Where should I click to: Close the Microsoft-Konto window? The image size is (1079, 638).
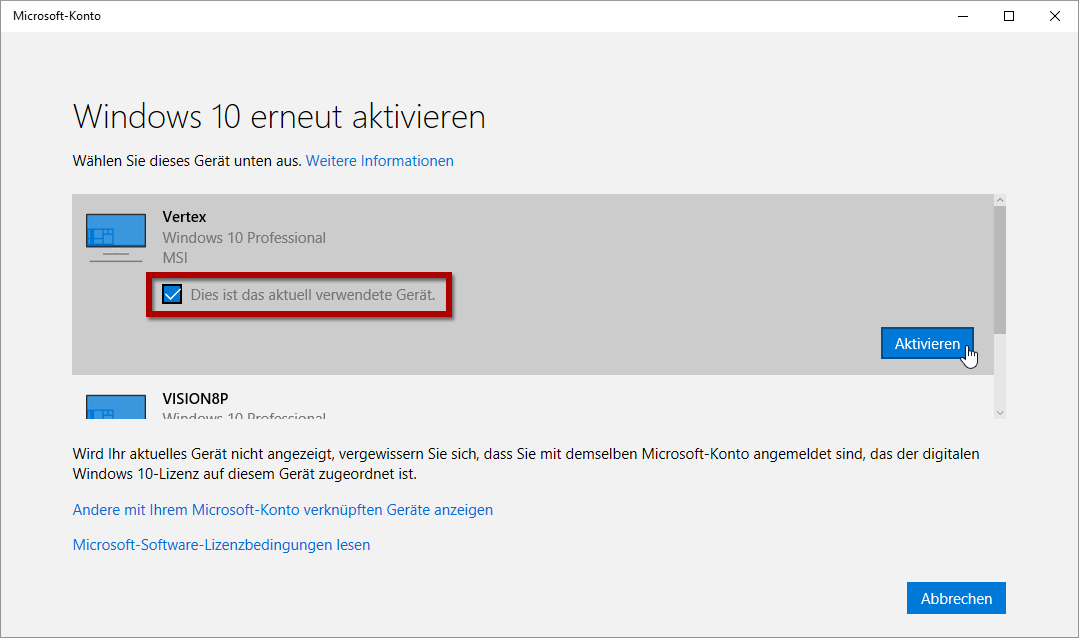(x=1054, y=16)
